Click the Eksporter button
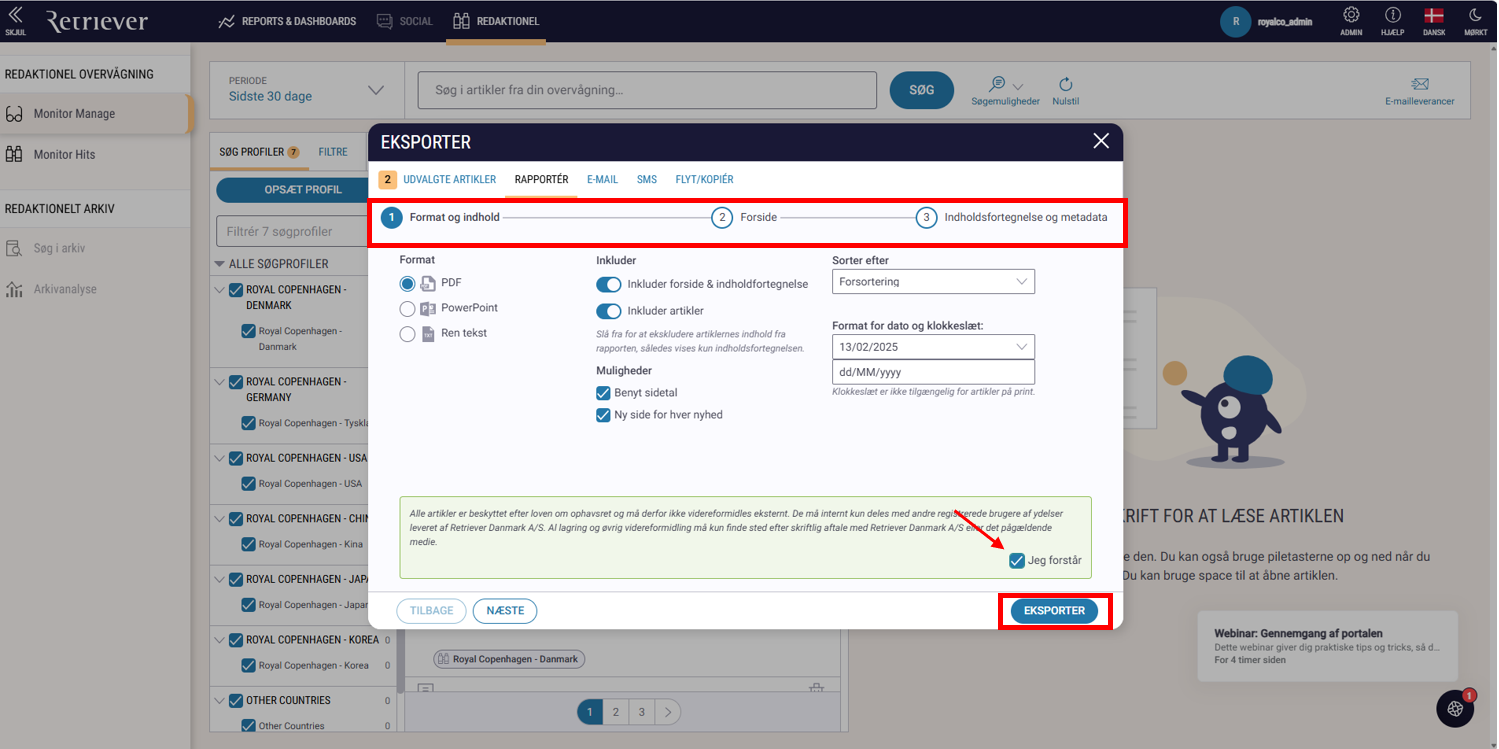 pos(1054,610)
